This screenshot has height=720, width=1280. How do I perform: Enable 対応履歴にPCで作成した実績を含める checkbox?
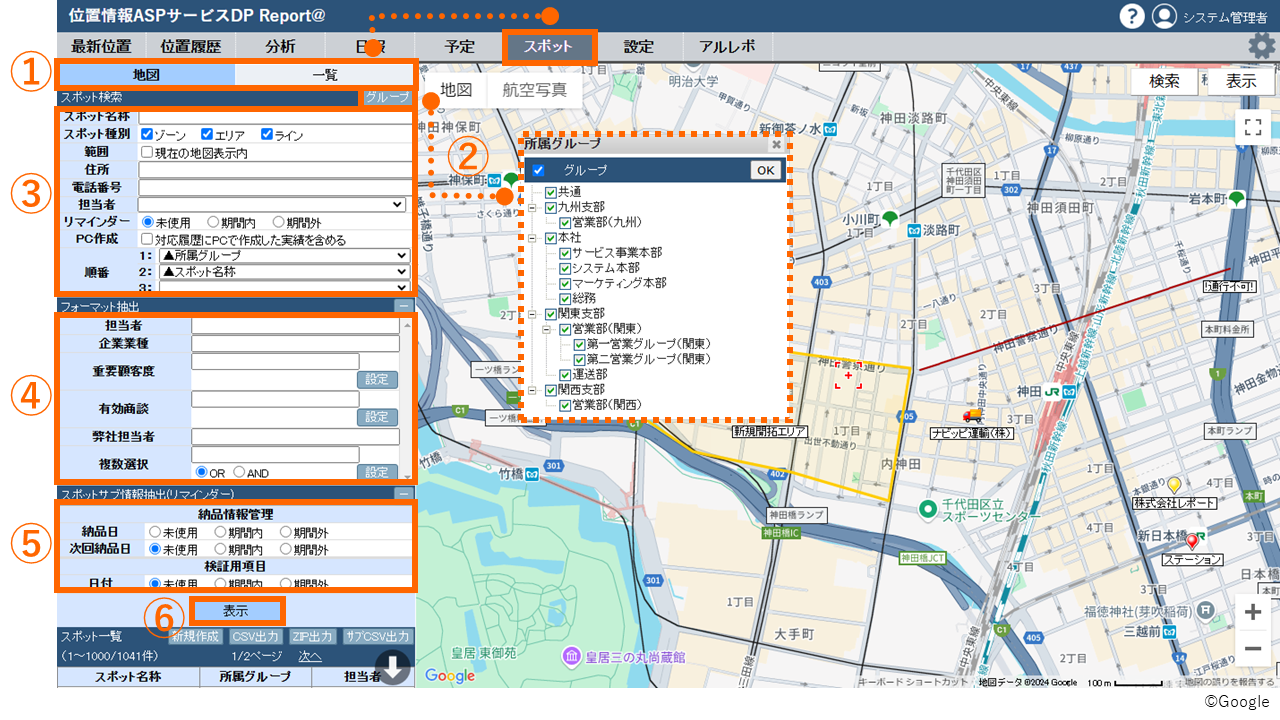click(x=147, y=239)
